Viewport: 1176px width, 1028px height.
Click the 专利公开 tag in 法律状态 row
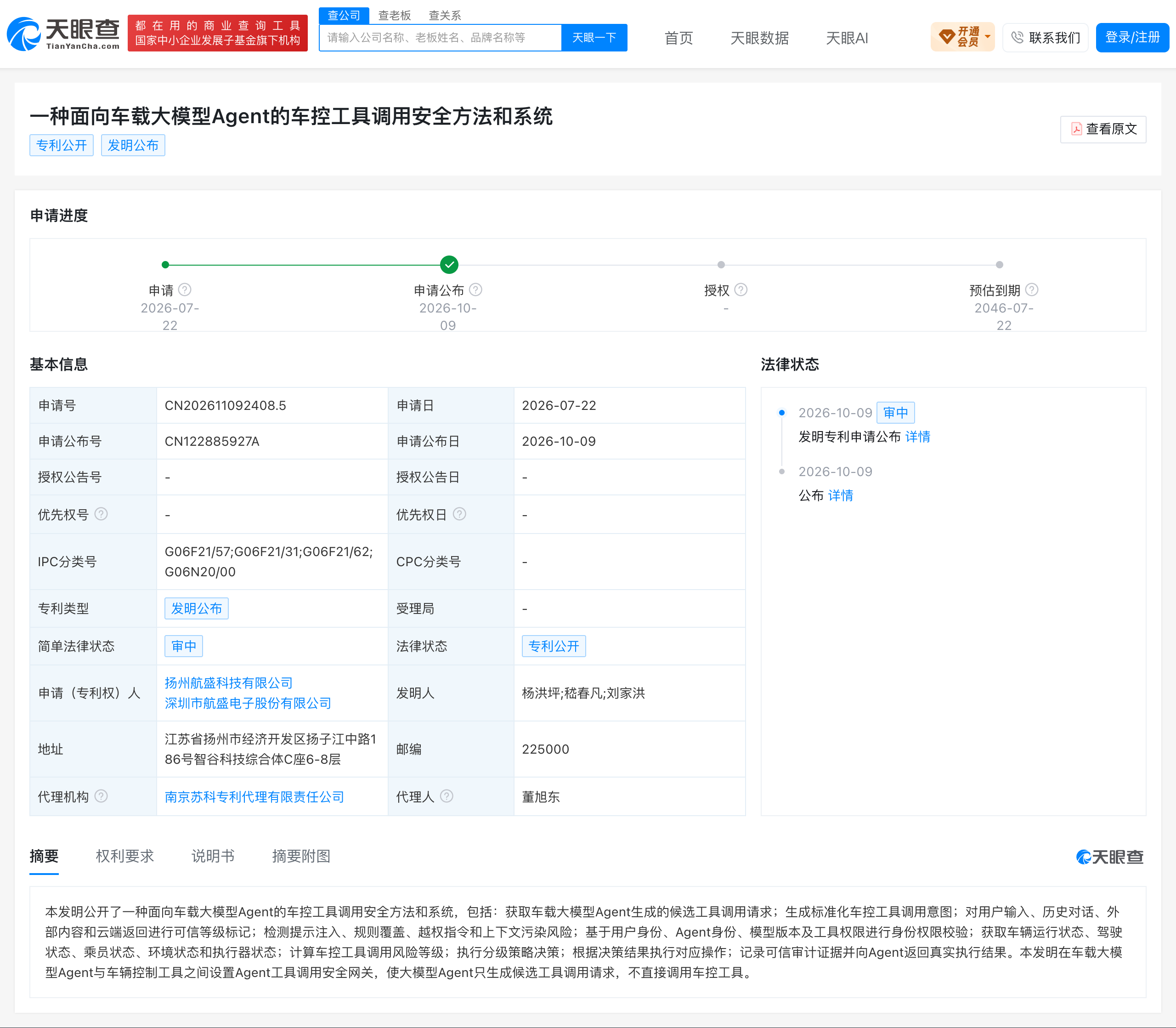pyautogui.click(x=554, y=646)
